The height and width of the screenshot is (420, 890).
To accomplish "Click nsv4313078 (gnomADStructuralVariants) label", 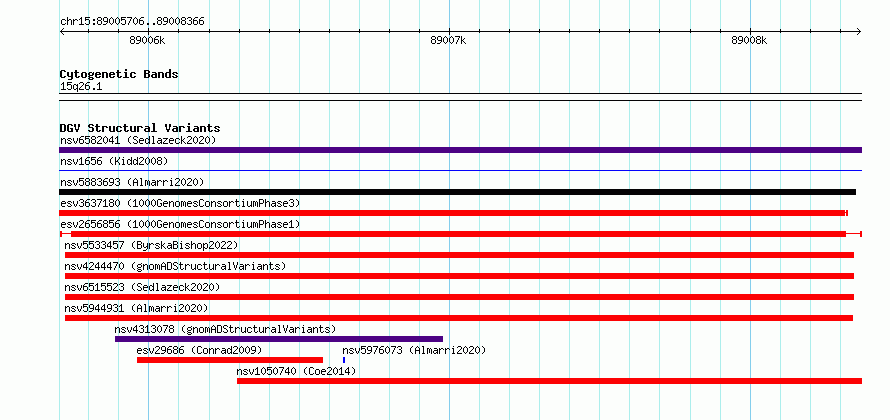I will pyautogui.click(x=225, y=329).
